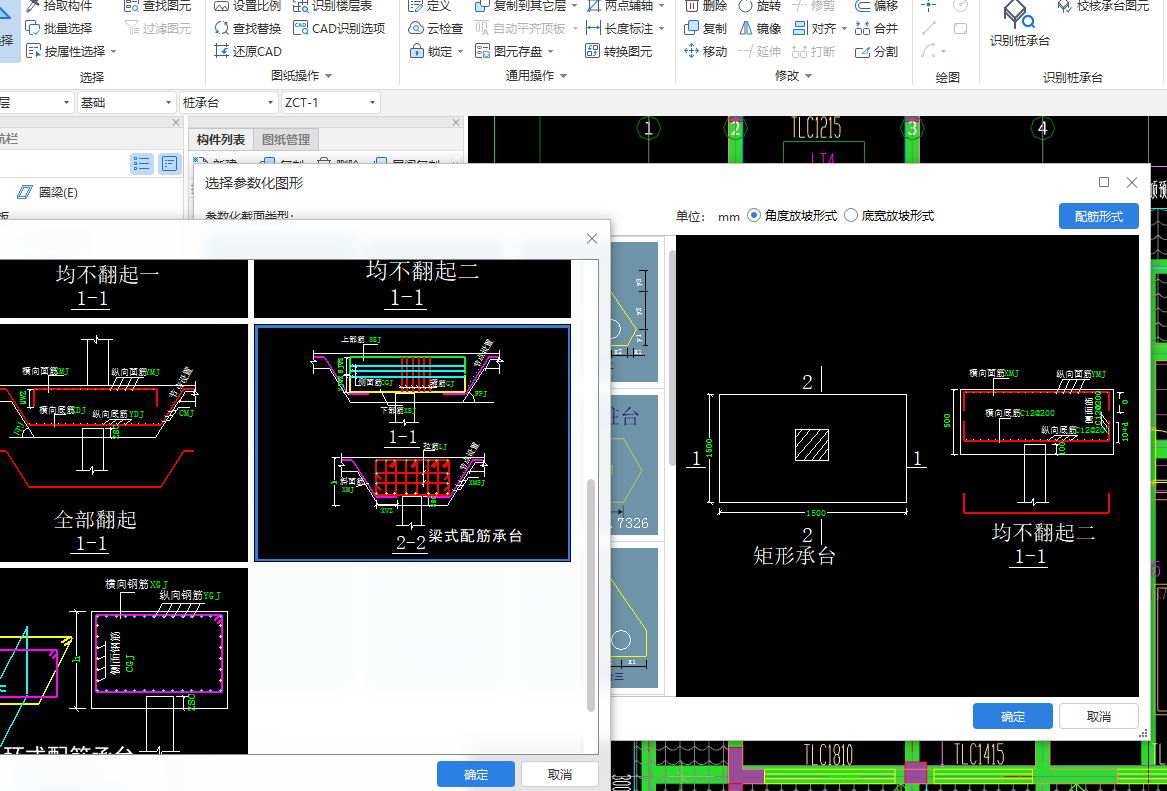Select the 均不翻起二 thumbnail in the list
The image size is (1167, 791).
412,289
